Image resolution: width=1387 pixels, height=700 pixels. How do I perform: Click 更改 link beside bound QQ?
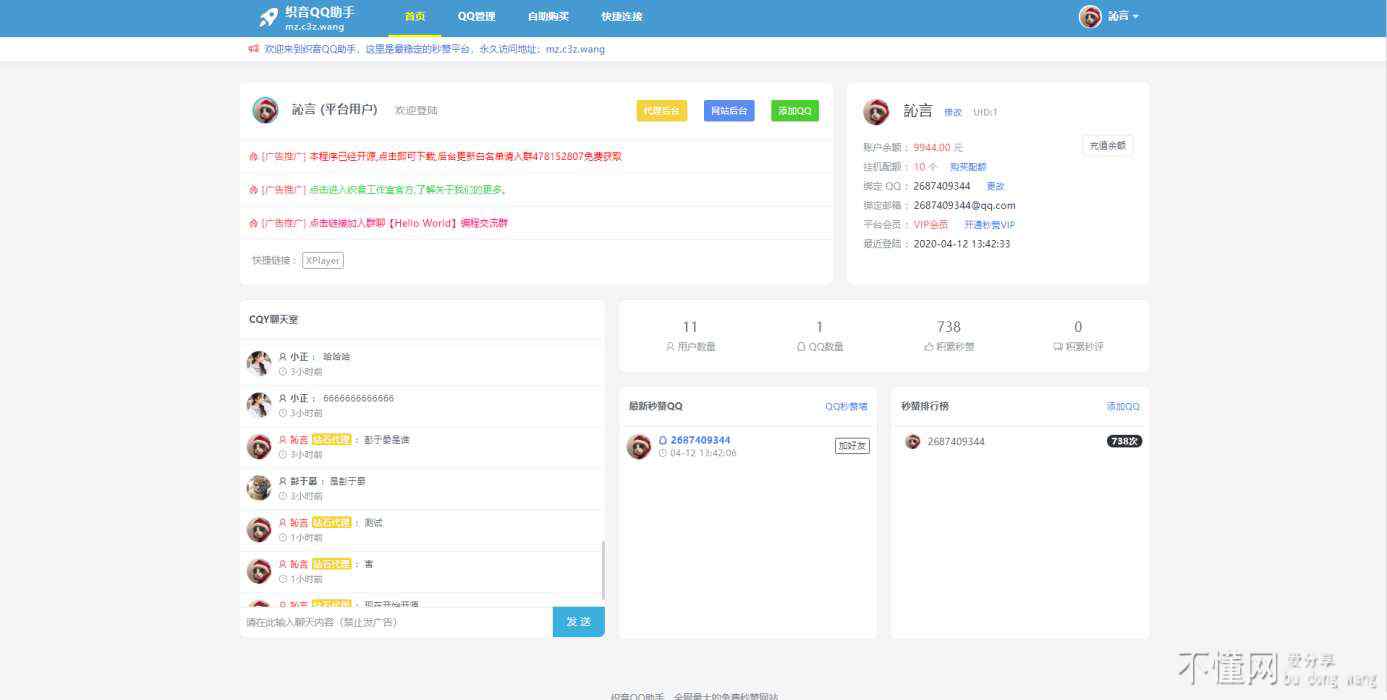[x=995, y=186]
